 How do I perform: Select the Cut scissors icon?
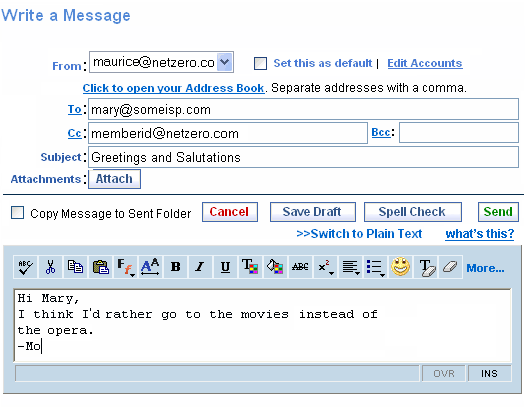50,267
